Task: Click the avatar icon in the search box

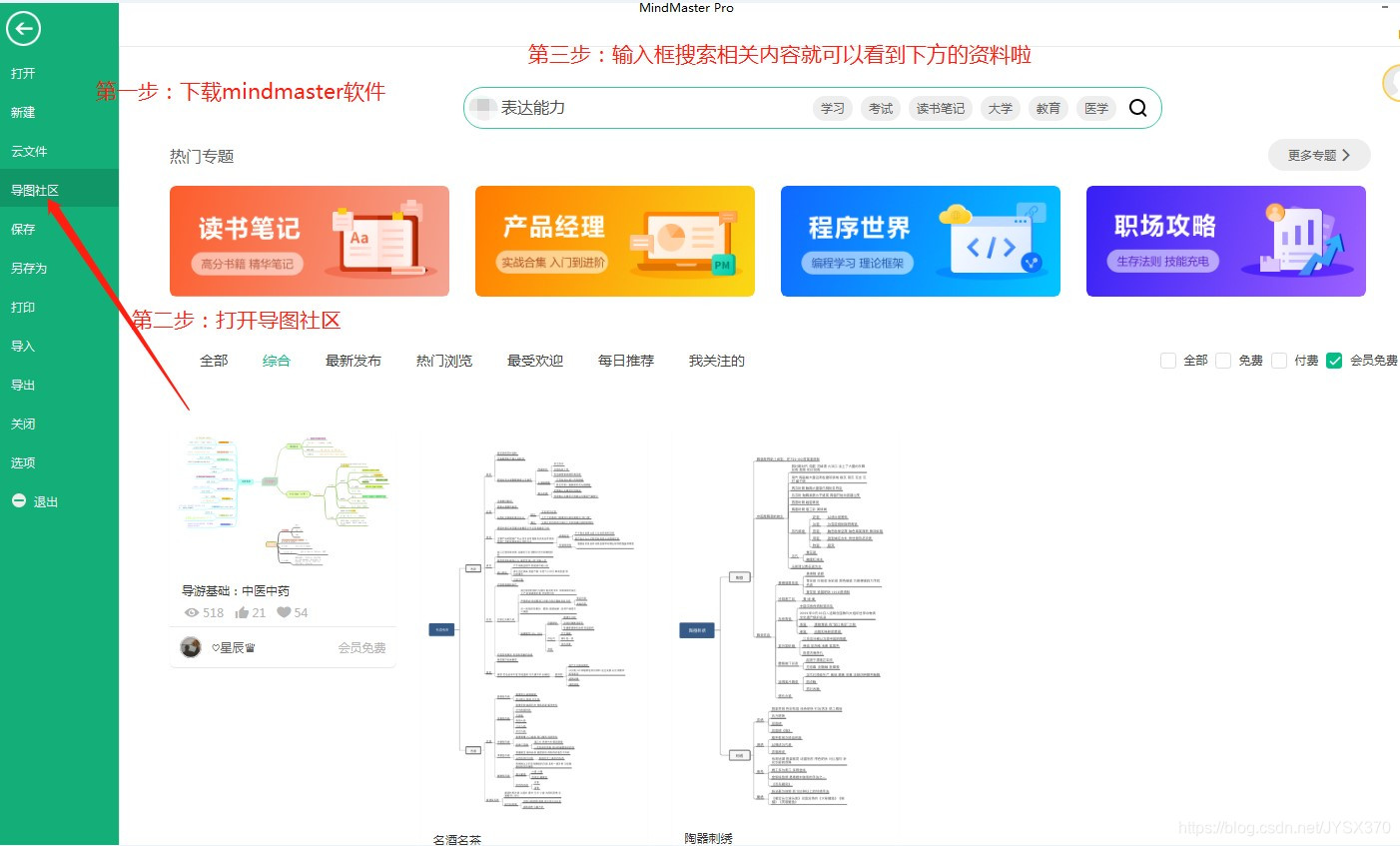Action: coord(482,107)
